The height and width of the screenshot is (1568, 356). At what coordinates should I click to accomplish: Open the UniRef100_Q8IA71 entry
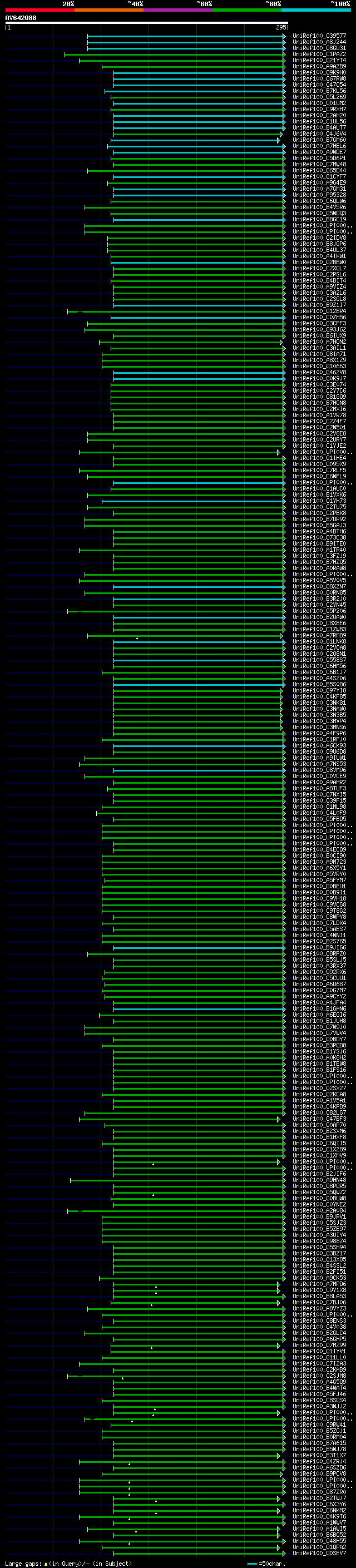pos(319,354)
